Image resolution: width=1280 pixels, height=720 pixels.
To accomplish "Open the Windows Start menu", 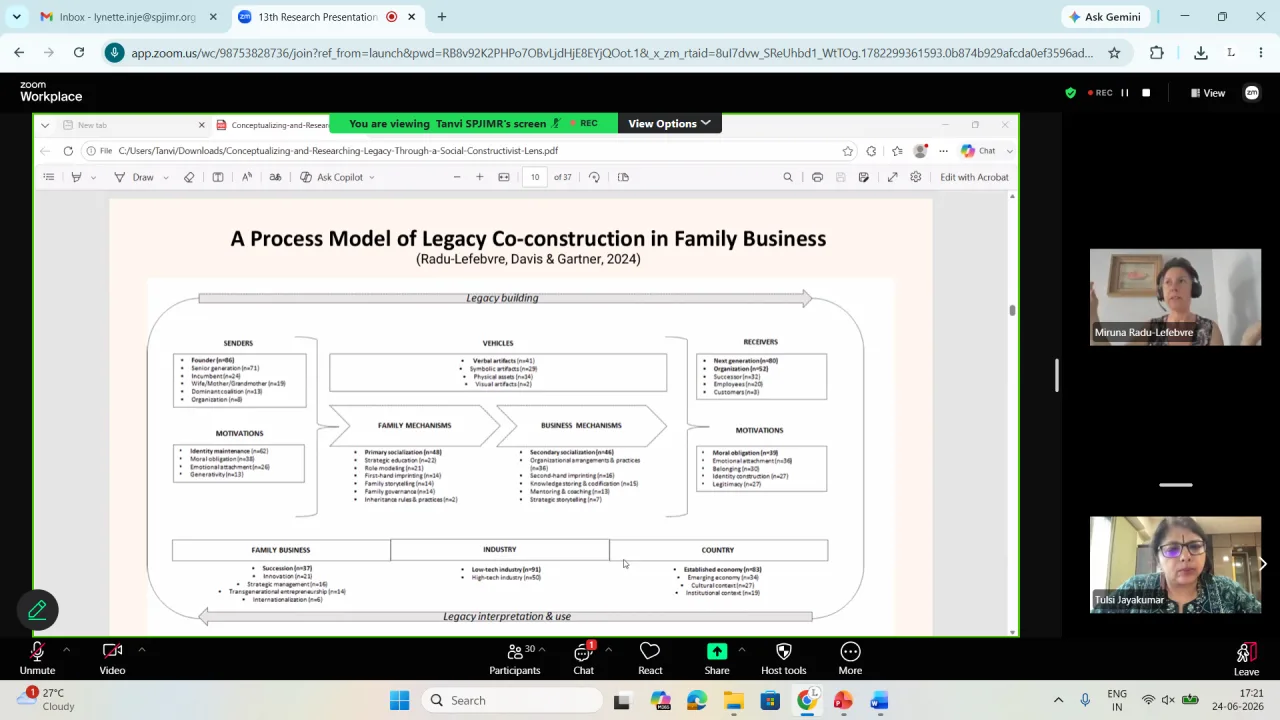I will pyautogui.click(x=399, y=700).
